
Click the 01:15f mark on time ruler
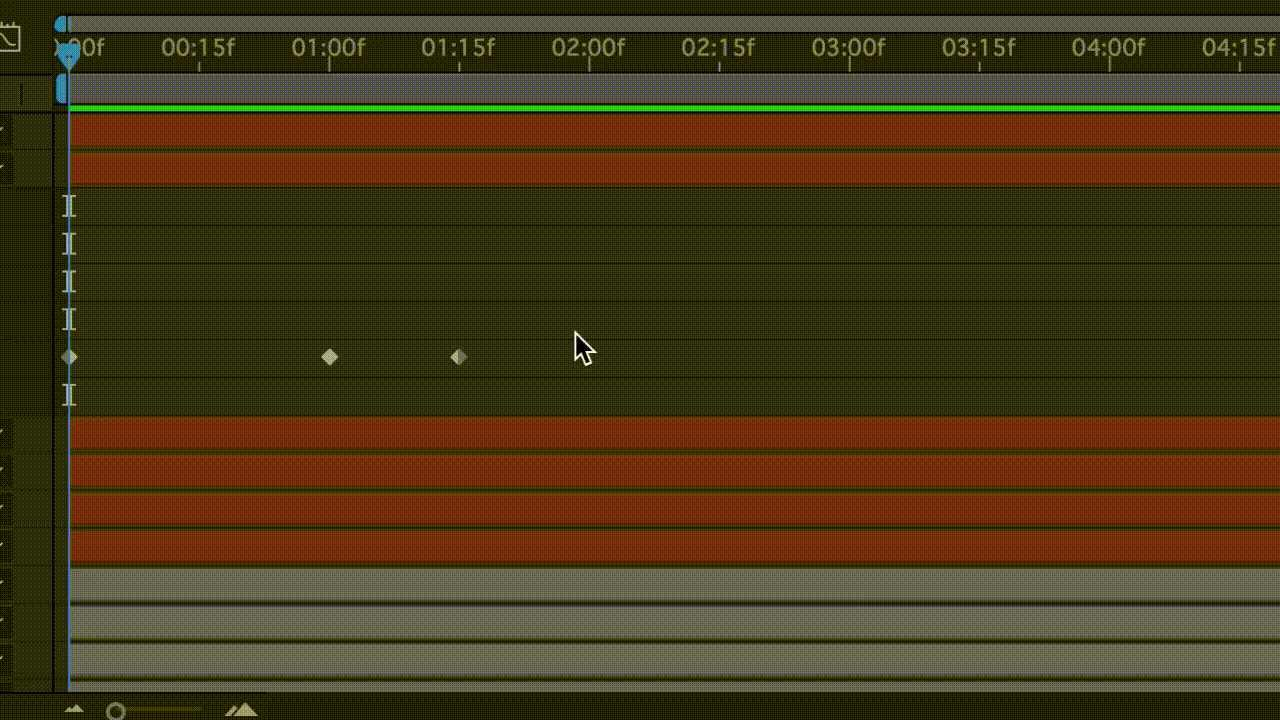458,47
